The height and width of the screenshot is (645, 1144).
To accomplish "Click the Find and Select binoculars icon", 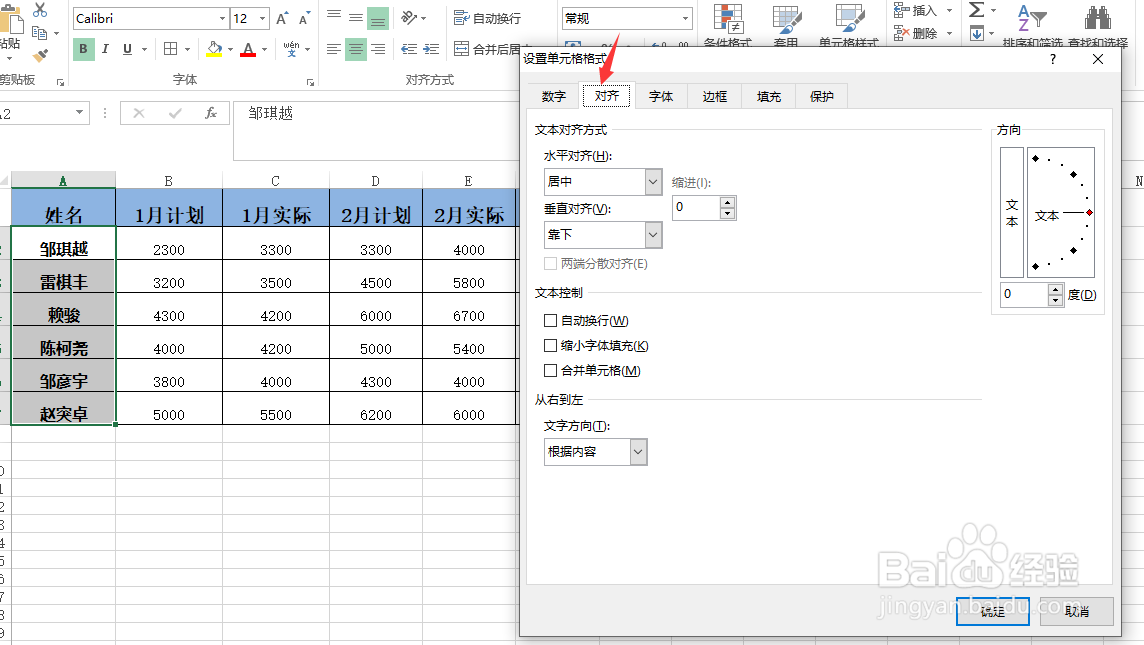I will coord(1097,19).
